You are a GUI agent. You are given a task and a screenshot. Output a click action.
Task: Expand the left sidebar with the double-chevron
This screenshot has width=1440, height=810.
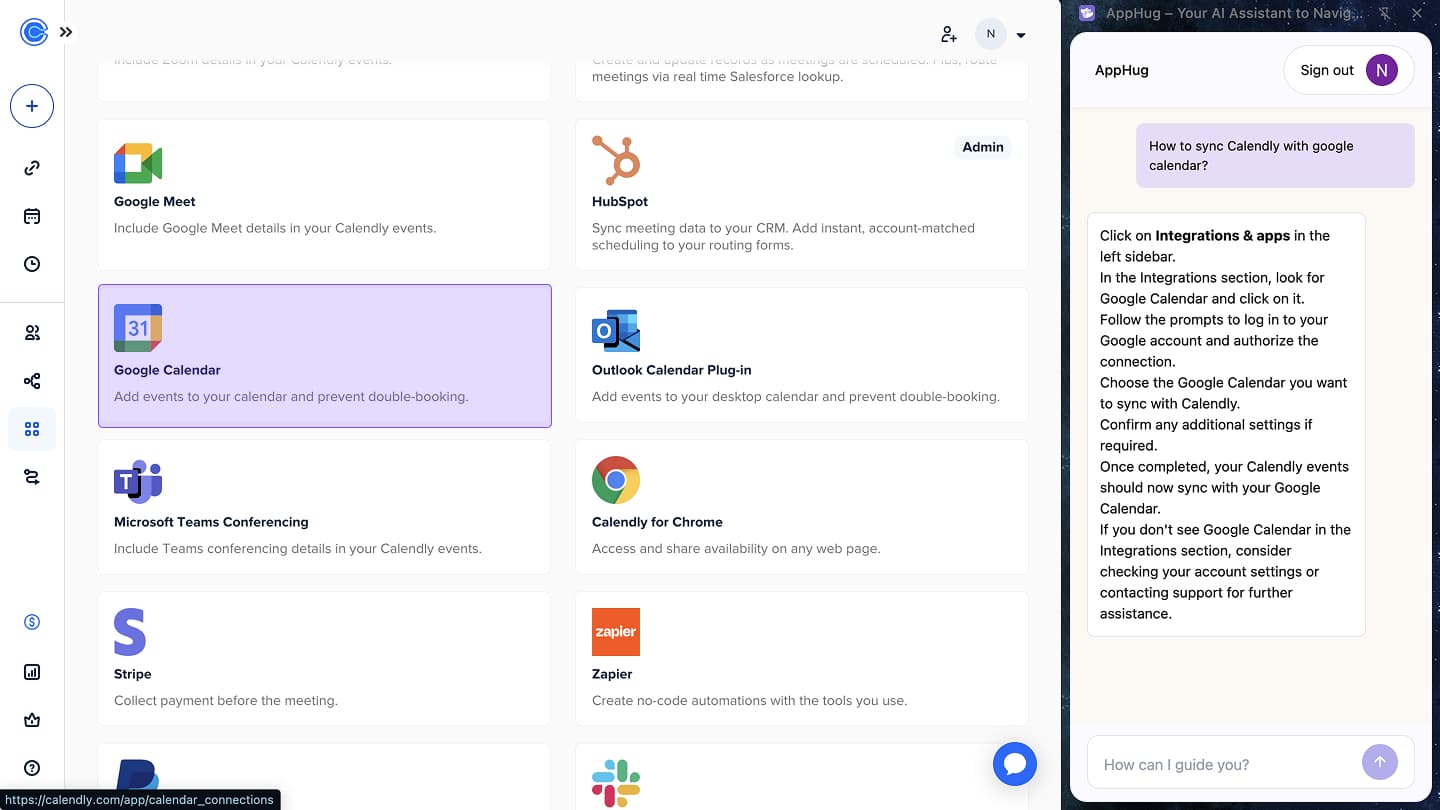point(66,32)
